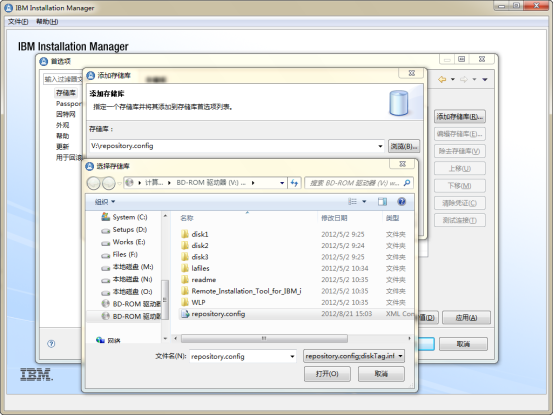Open the repository.config;diskTag.inf file type filter
Image resolution: width=553 pixels, height=415 pixels.
click(354, 356)
